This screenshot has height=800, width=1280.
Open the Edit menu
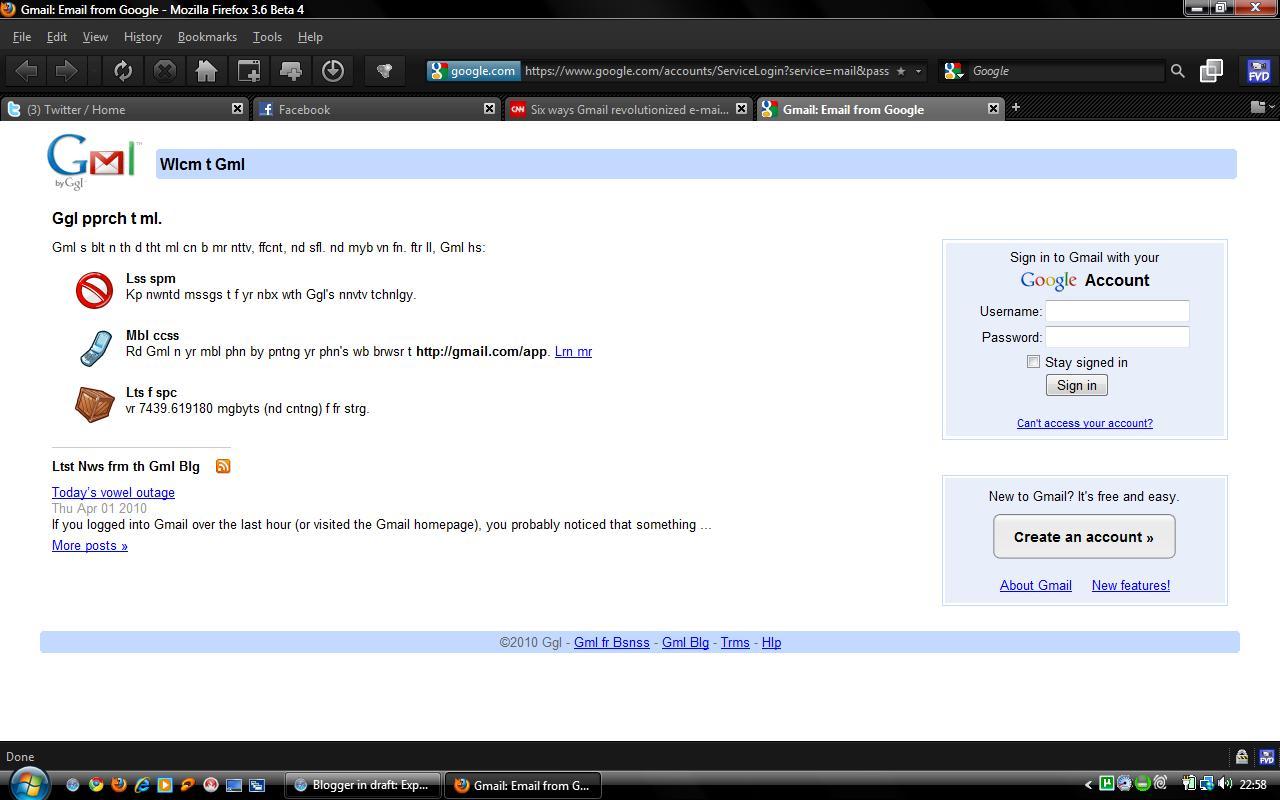[57, 37]
